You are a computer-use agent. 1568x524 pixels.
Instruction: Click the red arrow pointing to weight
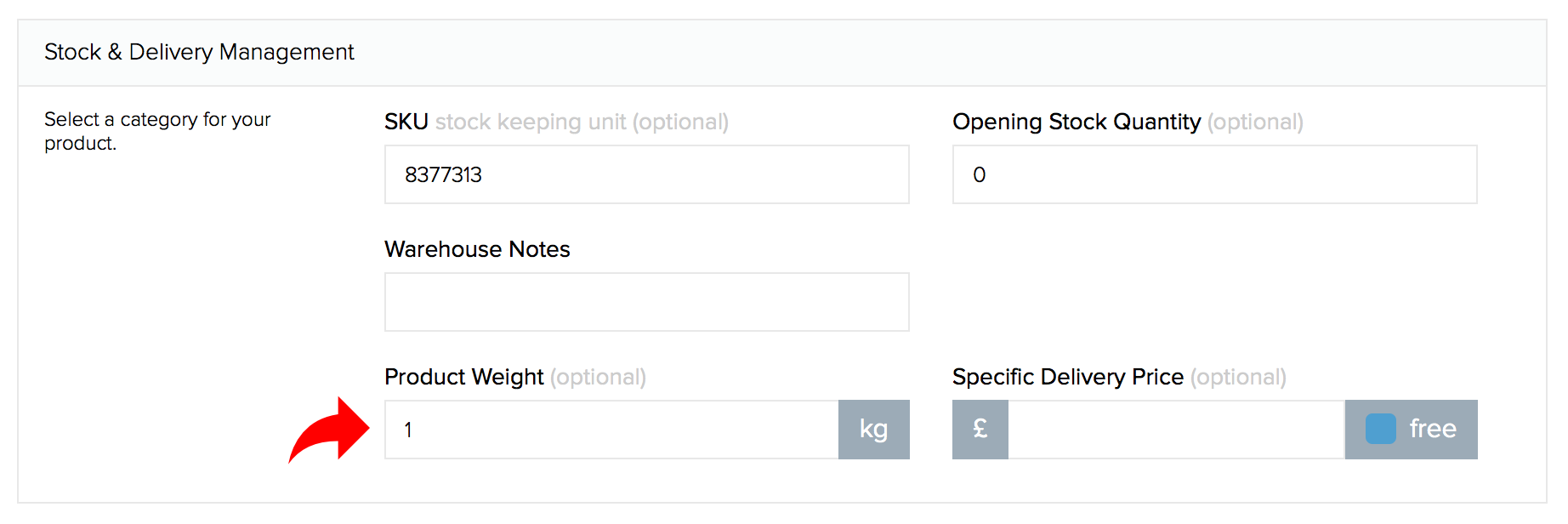pos(329,430)
